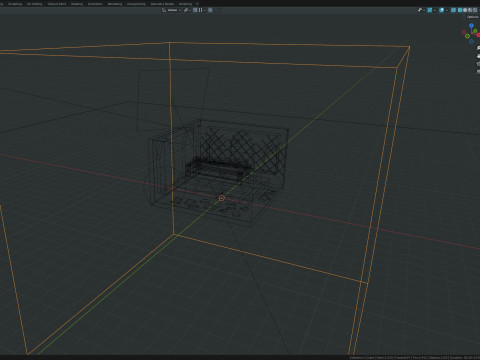
Task: Click the pan view hand icon
Action: 478,56
